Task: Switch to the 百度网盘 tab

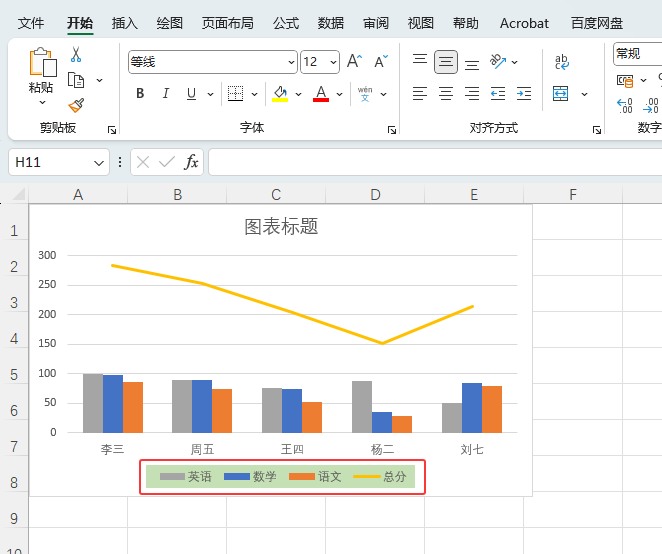Action: (597, 23)
